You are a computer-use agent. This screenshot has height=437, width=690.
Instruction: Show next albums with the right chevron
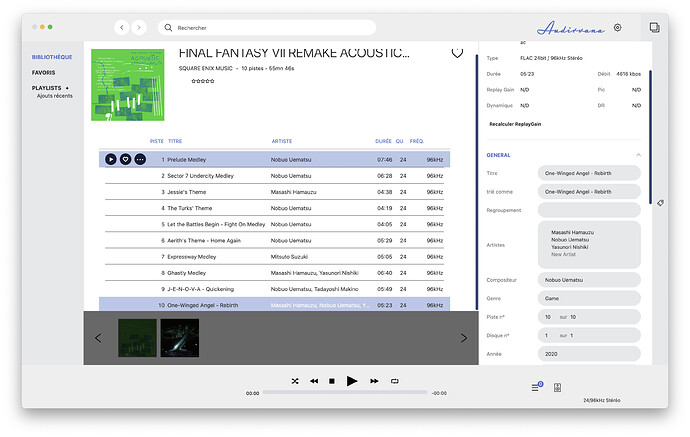pyautogui.click(x=464, y=338)
